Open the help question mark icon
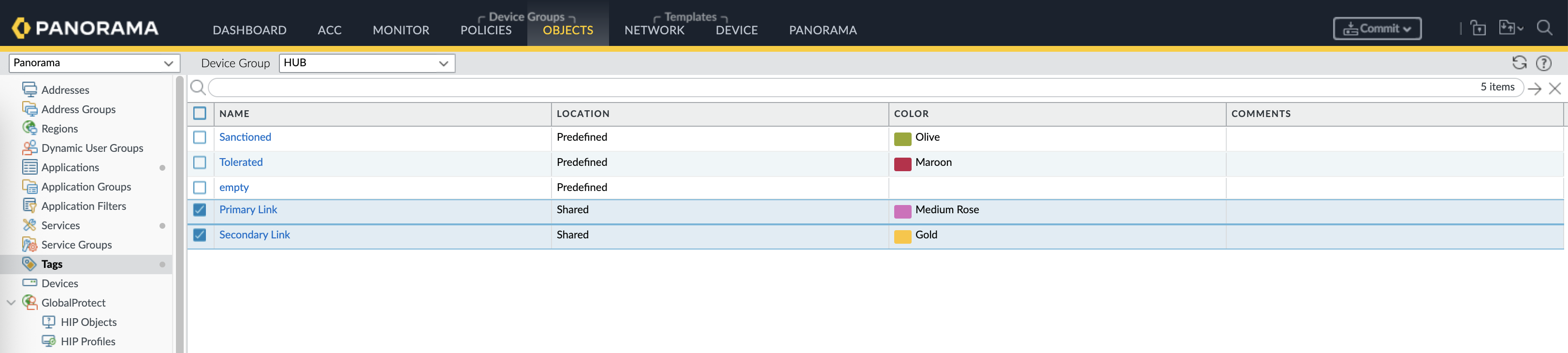Image resolution: width=1568 pixels, height=353 pixels. (1543, 63)
